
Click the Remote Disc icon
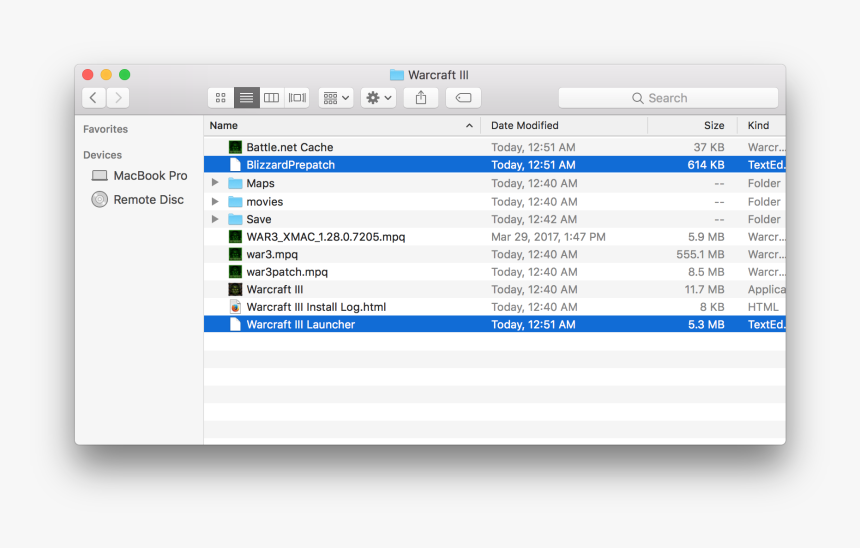99,199
